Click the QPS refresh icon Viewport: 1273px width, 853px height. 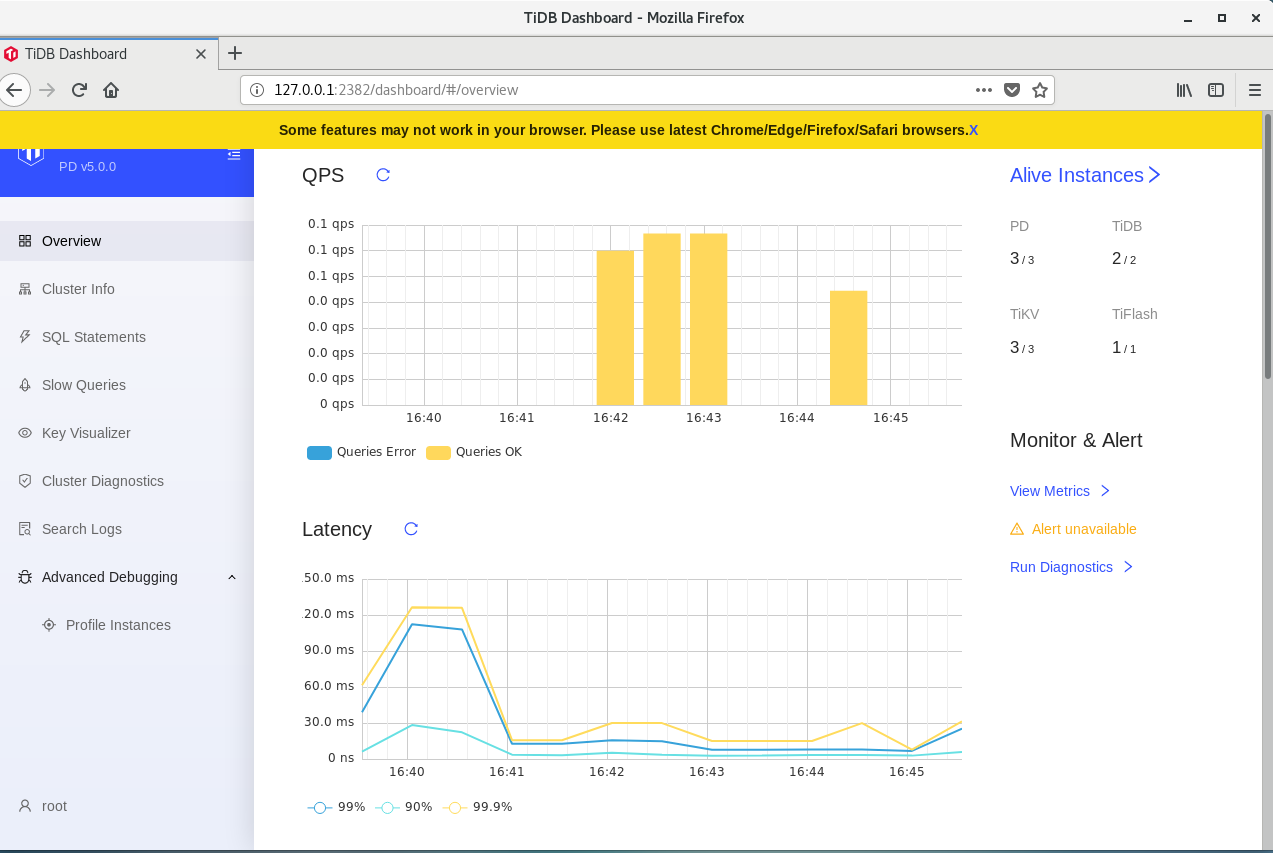383,175
